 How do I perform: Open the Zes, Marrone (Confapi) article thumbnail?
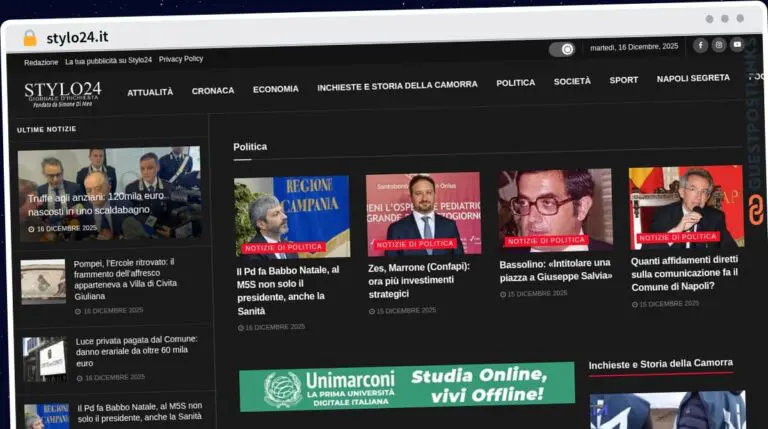[x=423, y=213]
